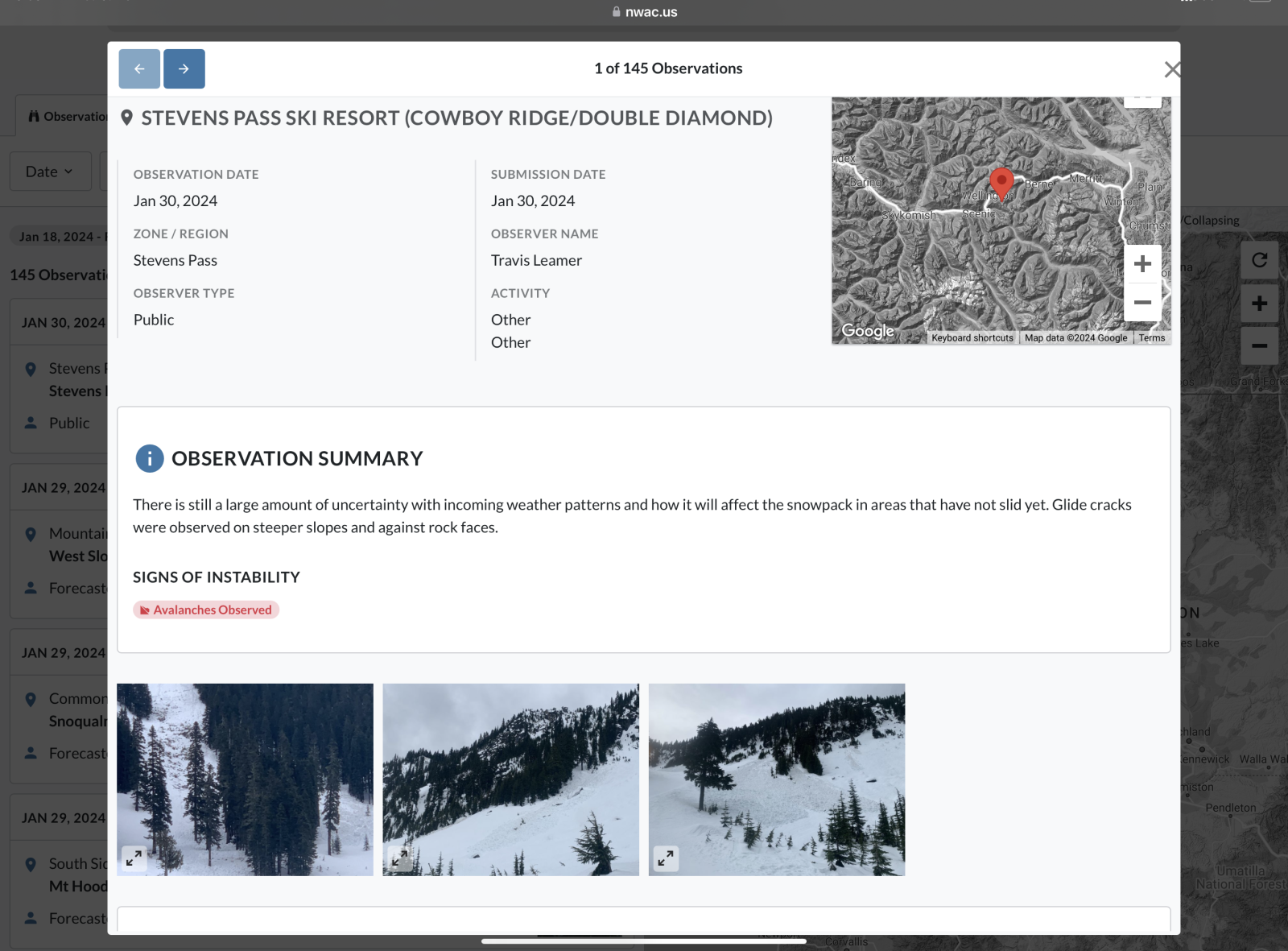Zoom in on observation modal map

[x=1141, y=264]
